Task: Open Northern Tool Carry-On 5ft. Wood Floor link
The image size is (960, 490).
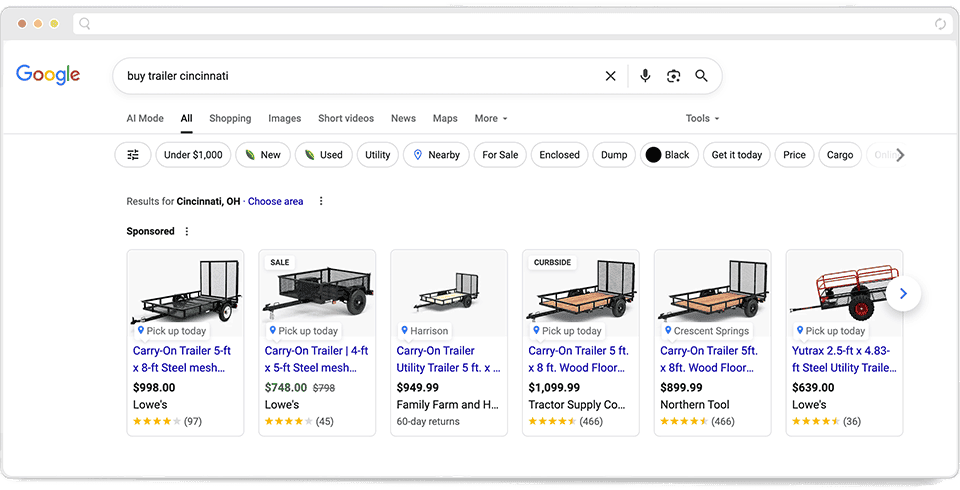Action: click(x=709, y=359)
